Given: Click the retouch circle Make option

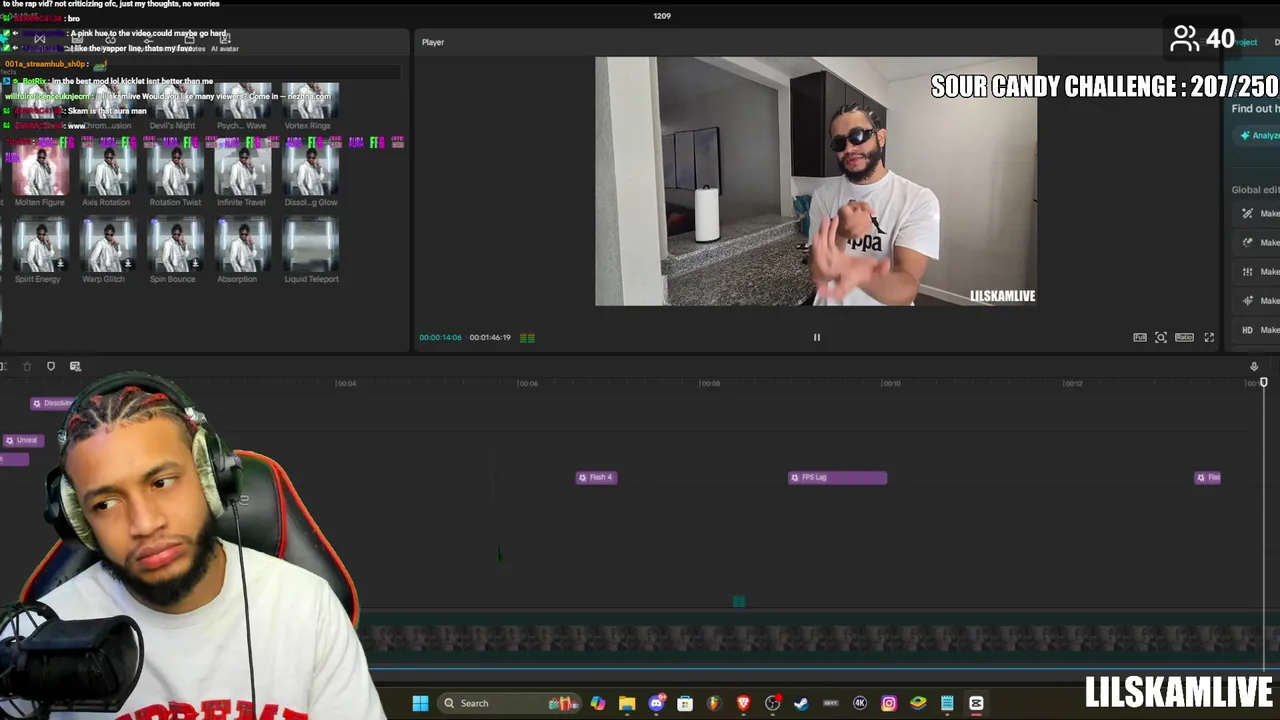Looking at the screenshot, I should pyautogui.click(x=1247, y=242).
